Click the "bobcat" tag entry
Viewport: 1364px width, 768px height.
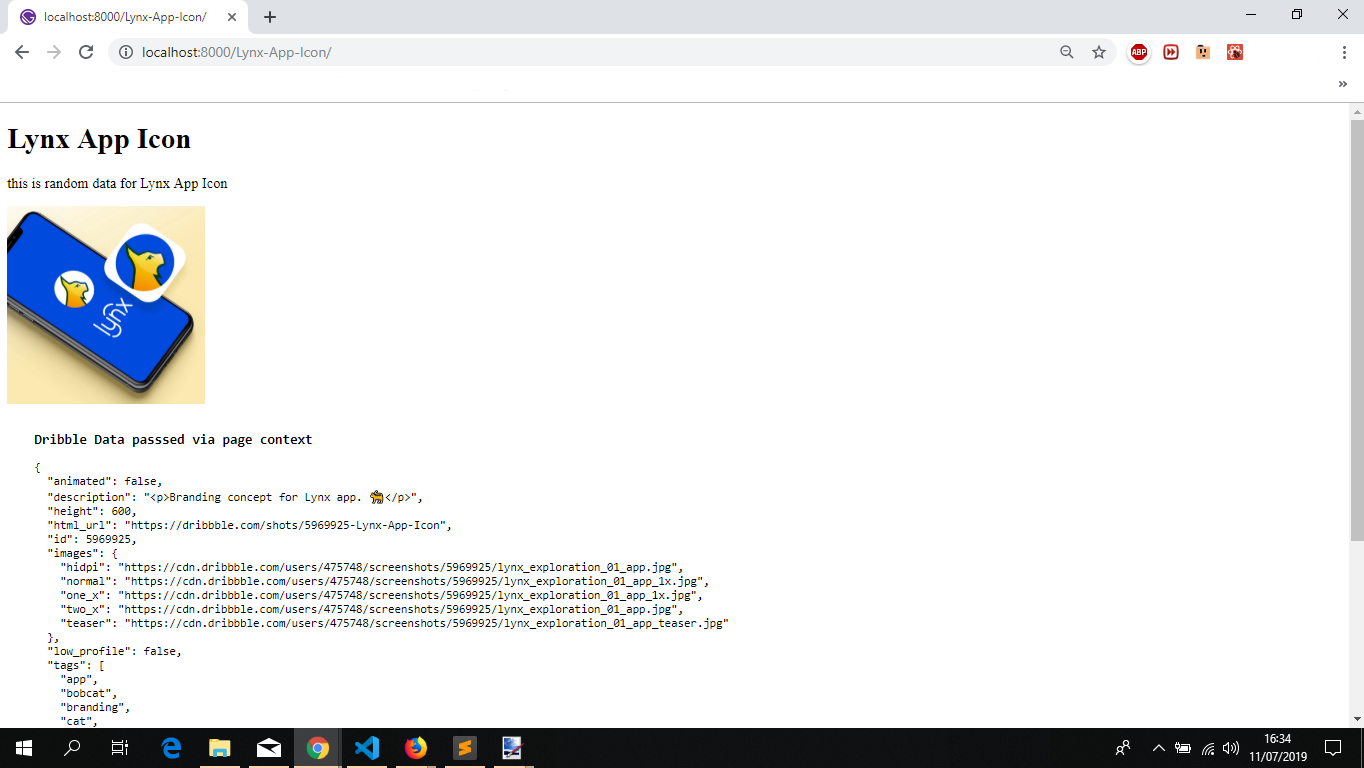click(89, 693)
